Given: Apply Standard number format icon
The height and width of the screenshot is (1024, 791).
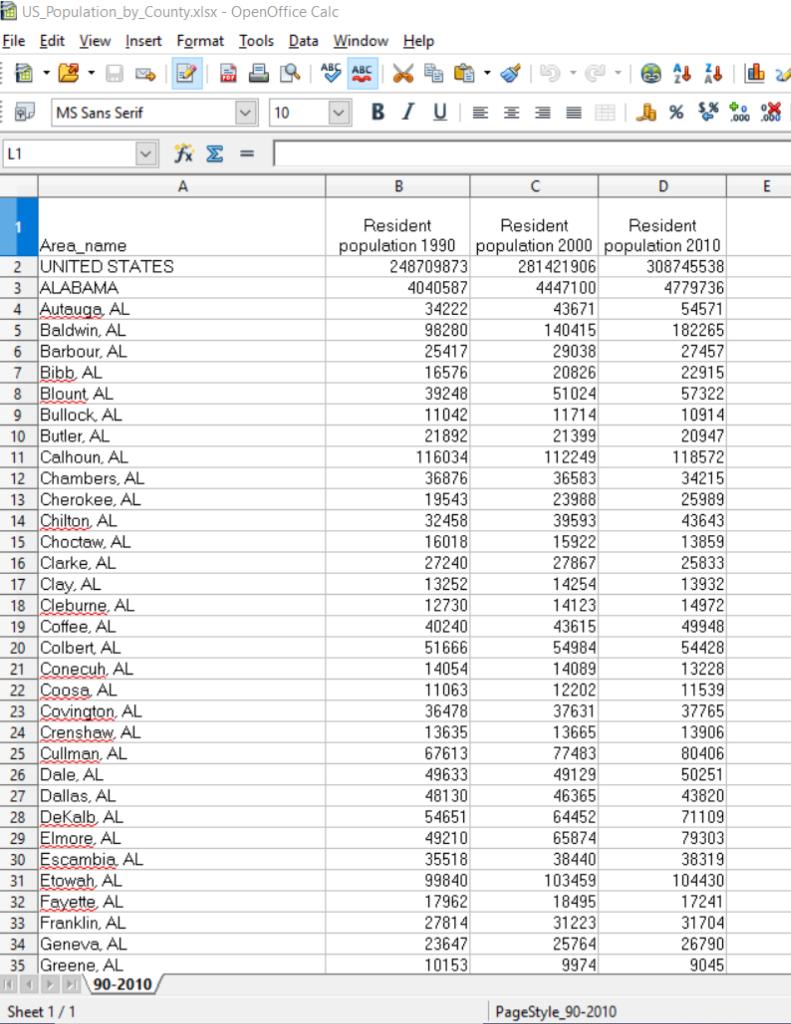Looking at the screenshot, I should click(708, 112).
